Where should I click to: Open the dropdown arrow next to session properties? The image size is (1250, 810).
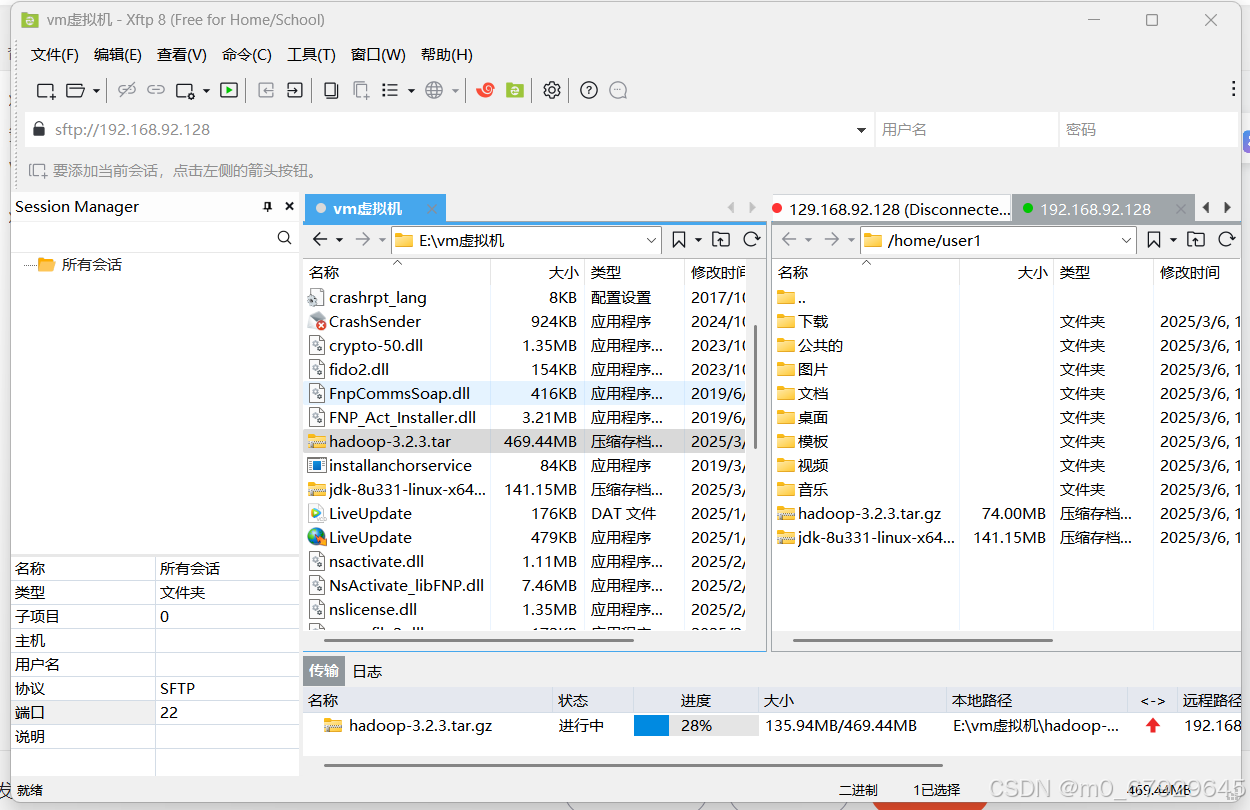click(x=206, y=91)
